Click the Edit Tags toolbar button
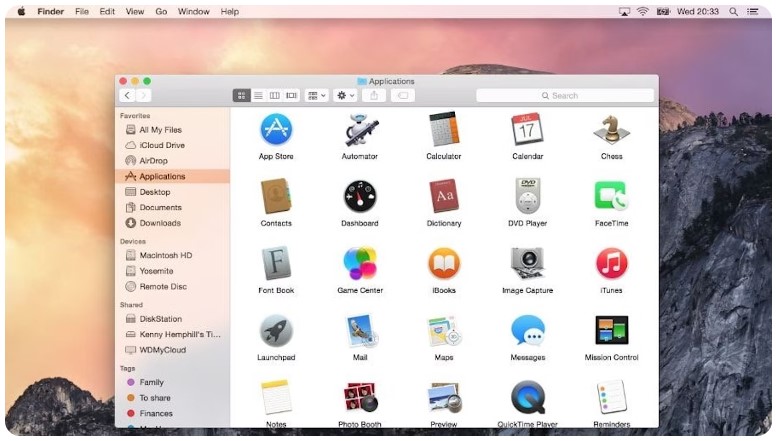Image resolution: width=776 pixels, height=441 pixels. coord(403,96)
